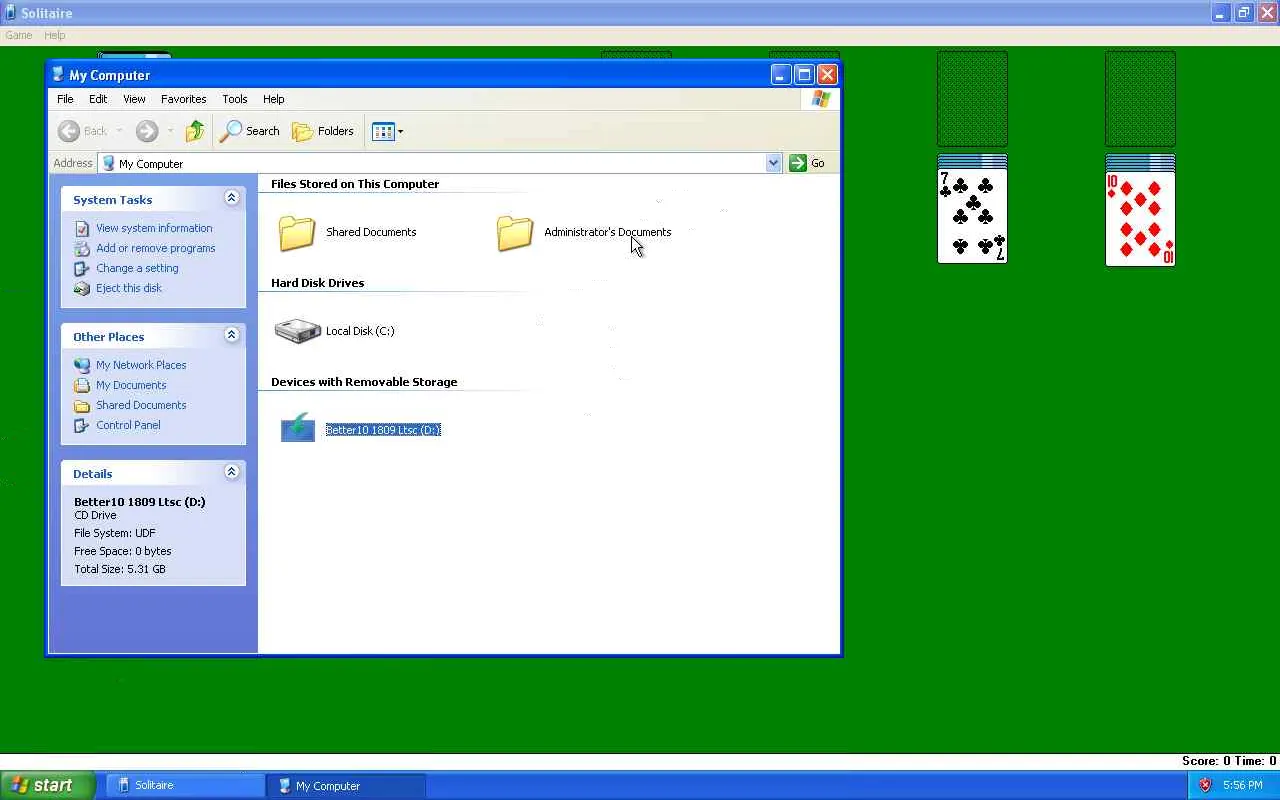This screenshot has height=800, width=1280.
Task: Maximize the My Computer window
Action: (x=804, y=75)
